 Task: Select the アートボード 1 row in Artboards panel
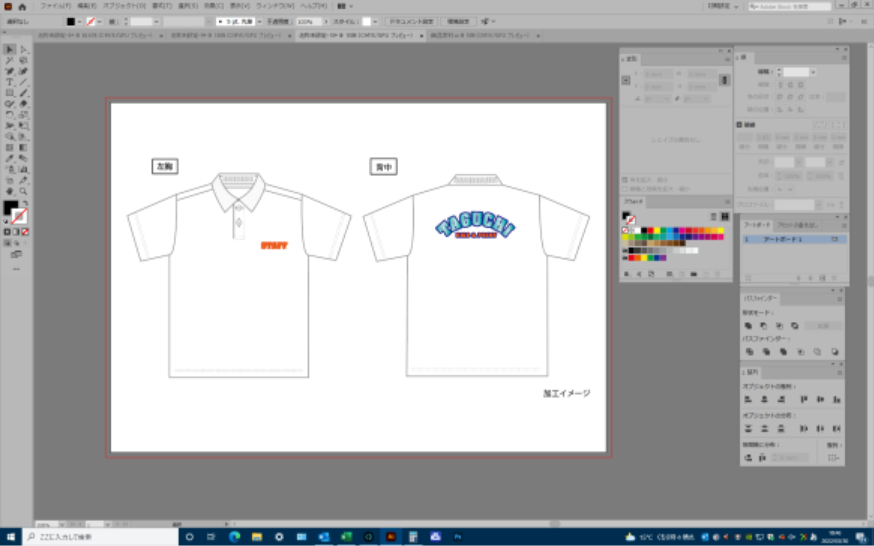(x=794, y=239)
